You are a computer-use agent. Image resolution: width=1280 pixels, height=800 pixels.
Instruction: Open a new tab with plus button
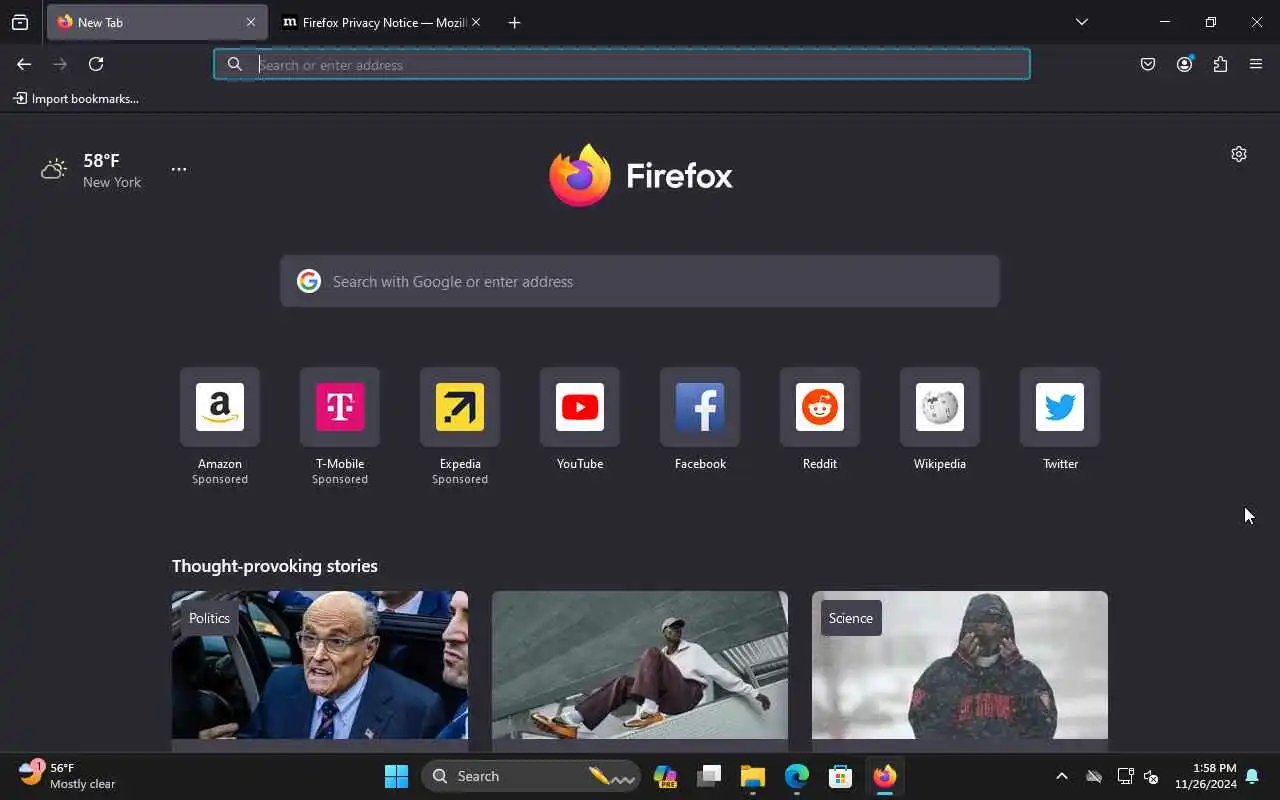point(514,22)
